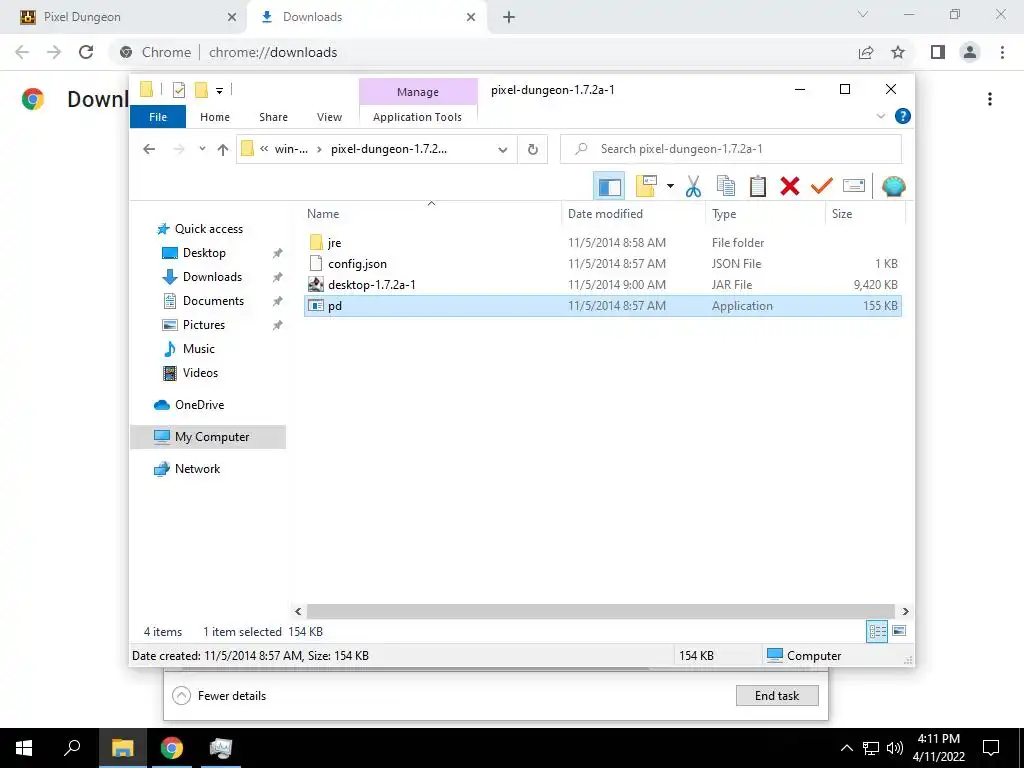Collapse Task Manager with the Fewer details chevron
This screenshot has width=1024, height=768.
181,696
